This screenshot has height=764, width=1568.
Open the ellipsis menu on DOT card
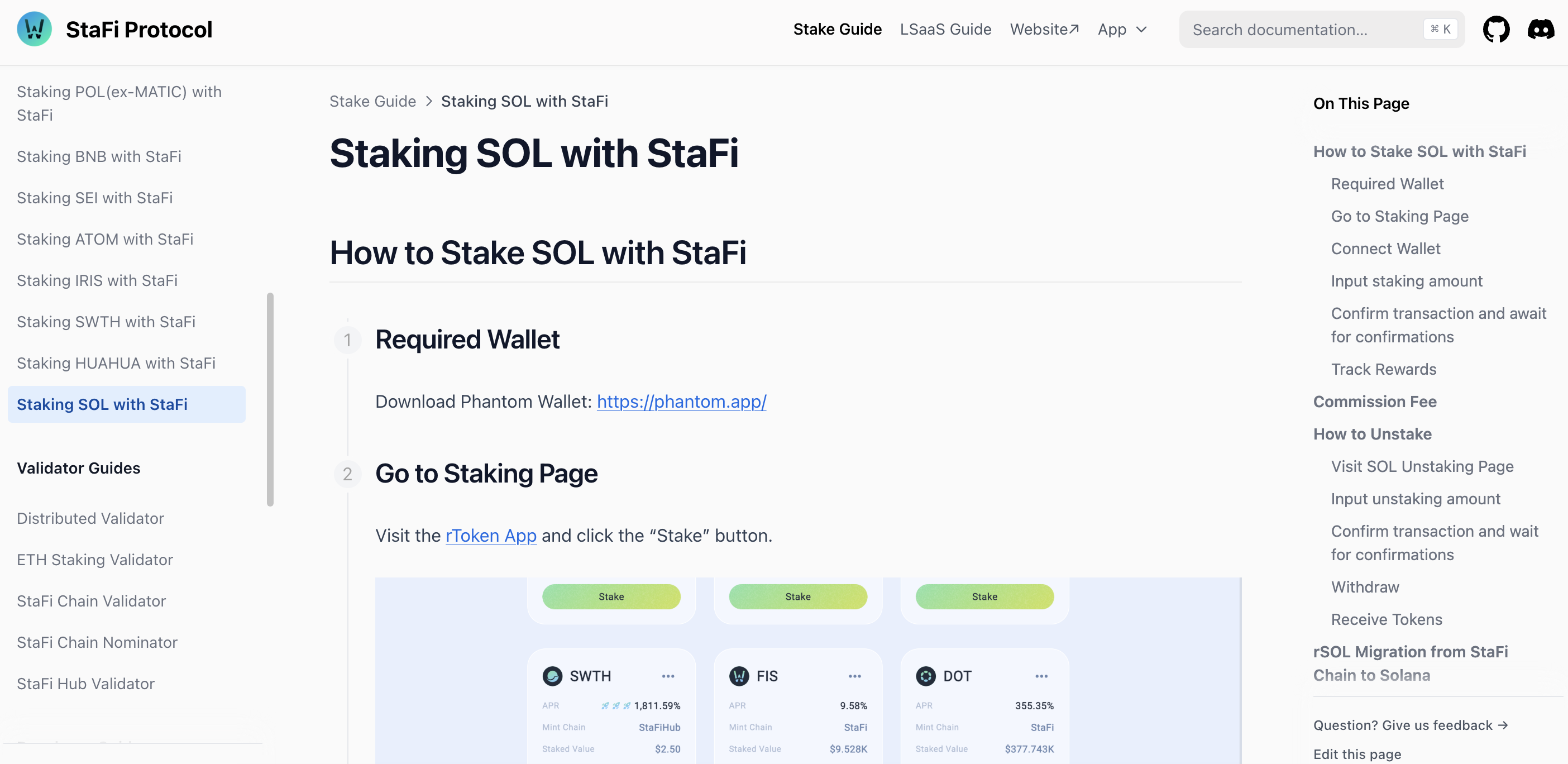(x=1041, y=676)
